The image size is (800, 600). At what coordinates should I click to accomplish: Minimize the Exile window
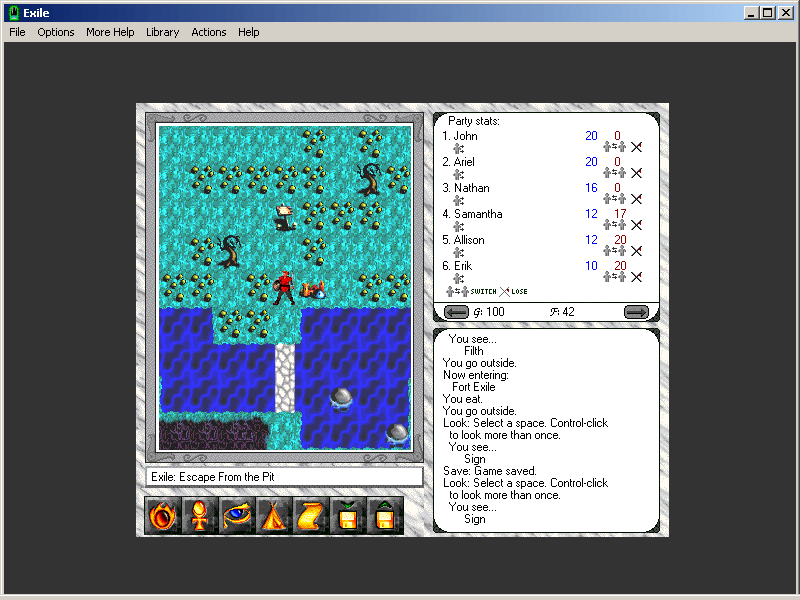pyautogui.click(x=750, y=13)
